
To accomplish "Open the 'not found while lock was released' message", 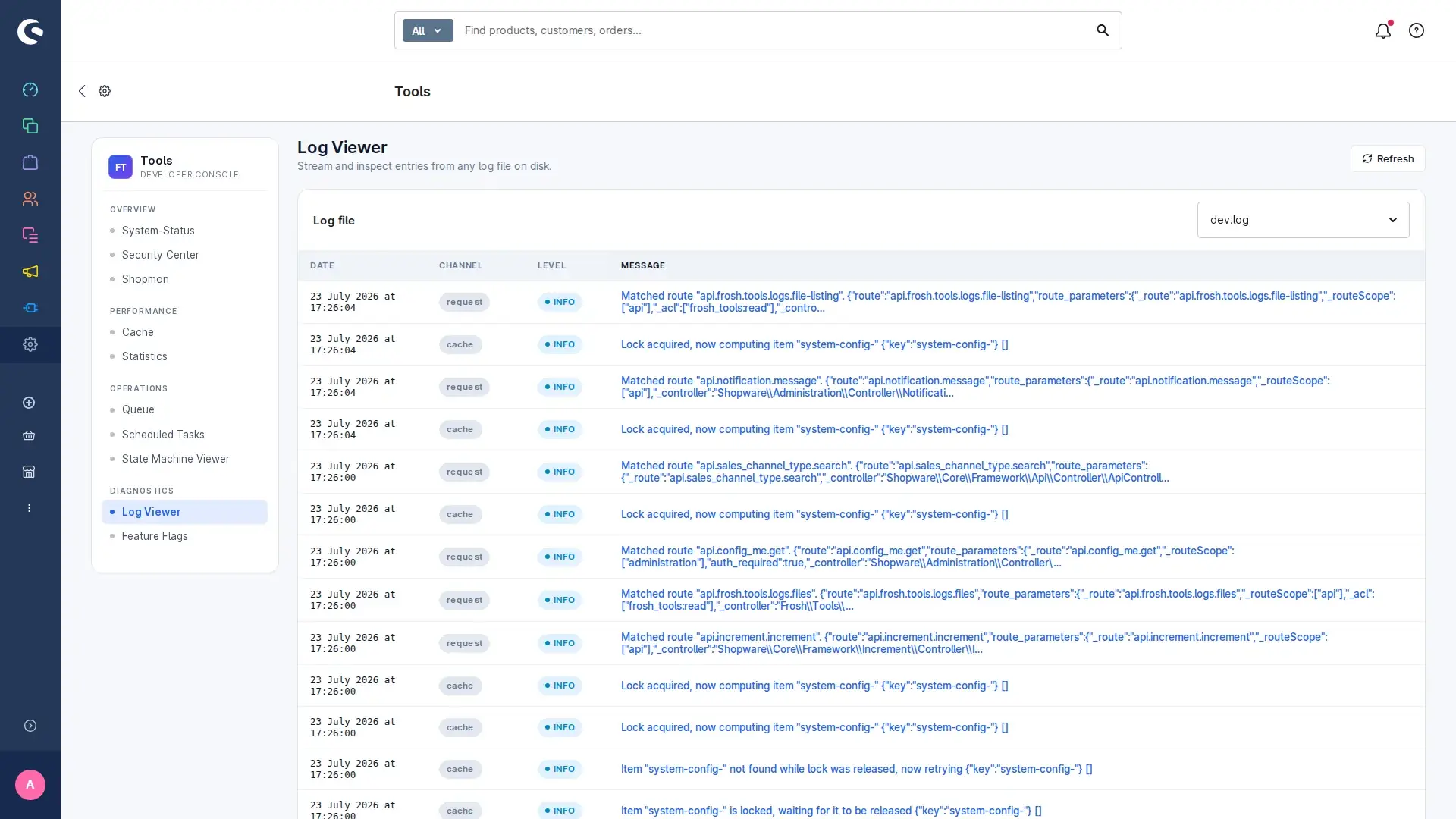I will tap(856, 769).
